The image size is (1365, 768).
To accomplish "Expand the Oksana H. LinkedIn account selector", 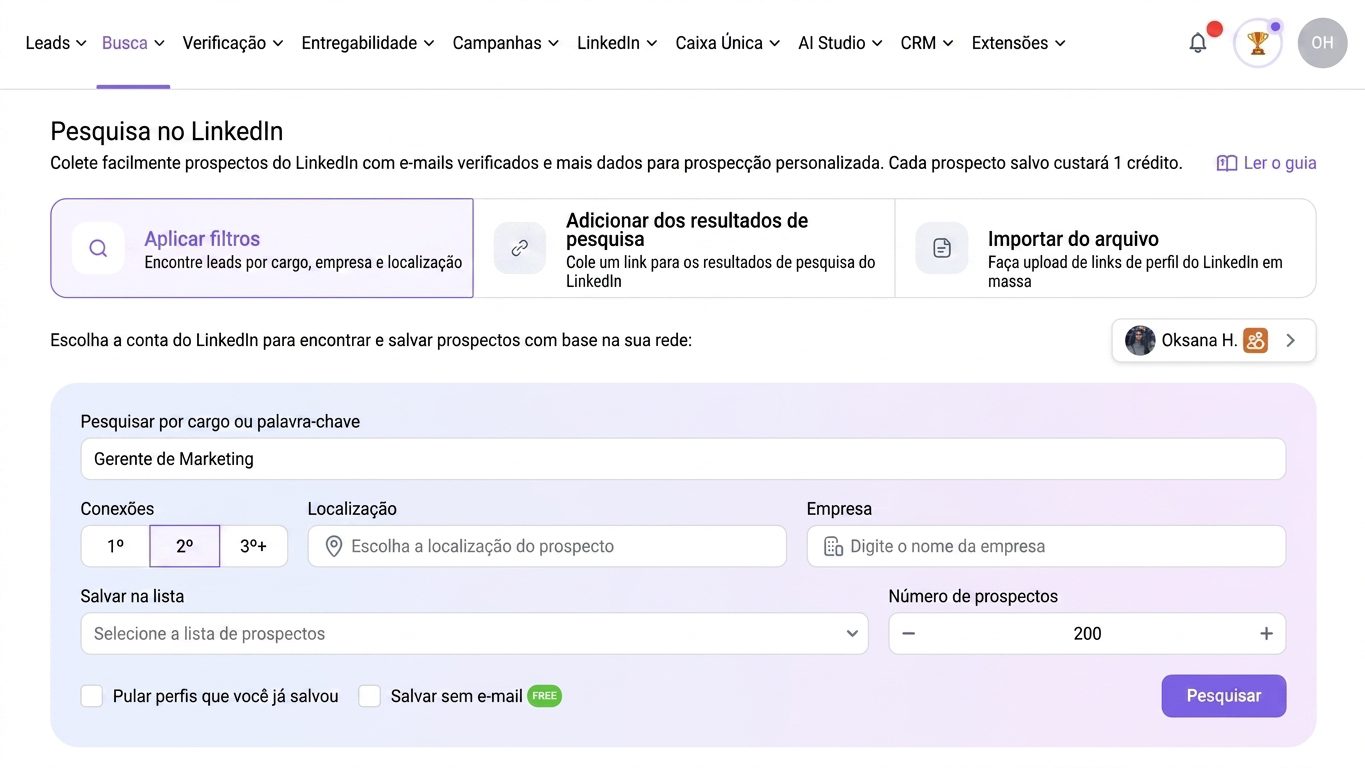I will [x=1214, y=340].
